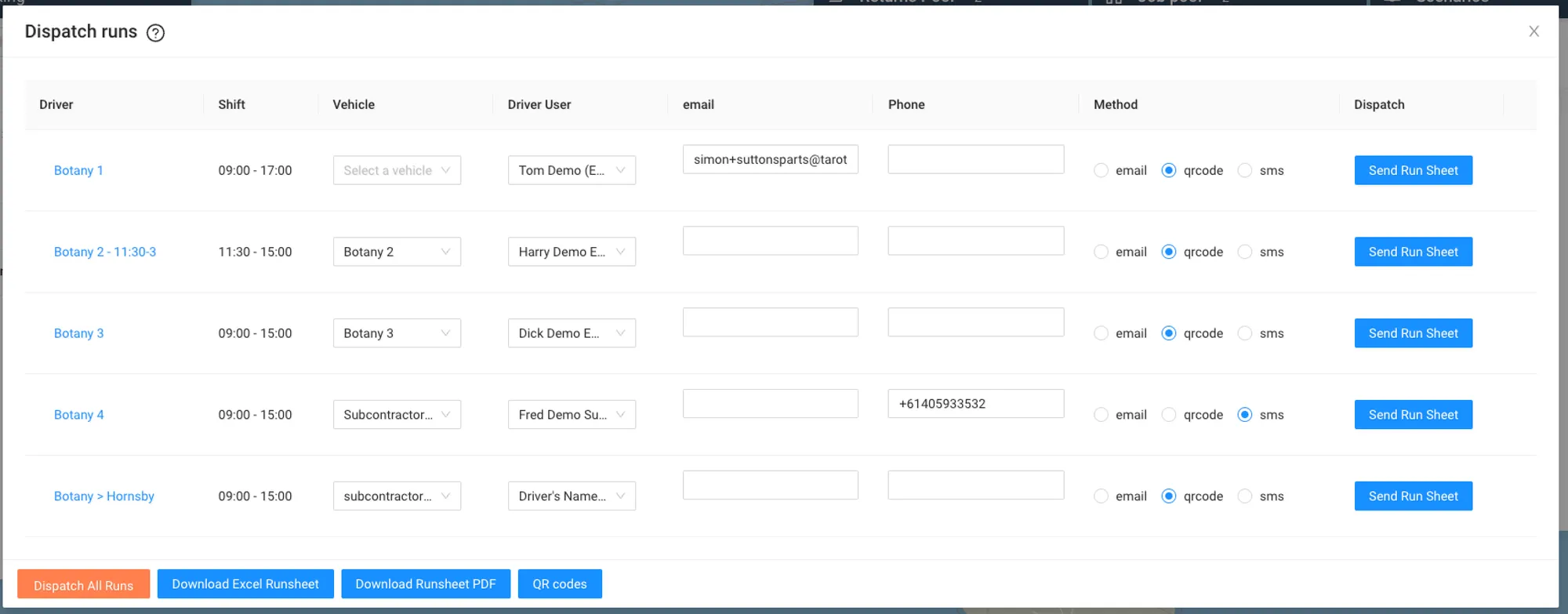Send Run Sheet for Botany > Hornsby
Image resolution: width=1568 pixels, height=614 pixels.
(1414, 496)
